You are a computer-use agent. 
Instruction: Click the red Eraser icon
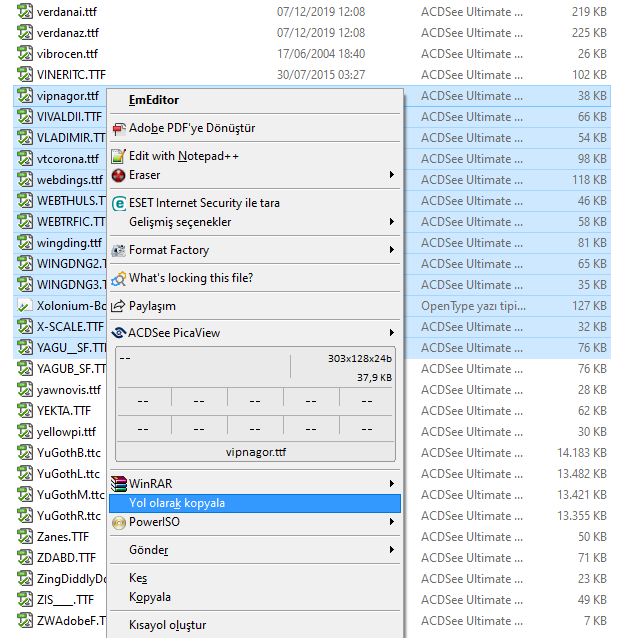tap(118, 175)
